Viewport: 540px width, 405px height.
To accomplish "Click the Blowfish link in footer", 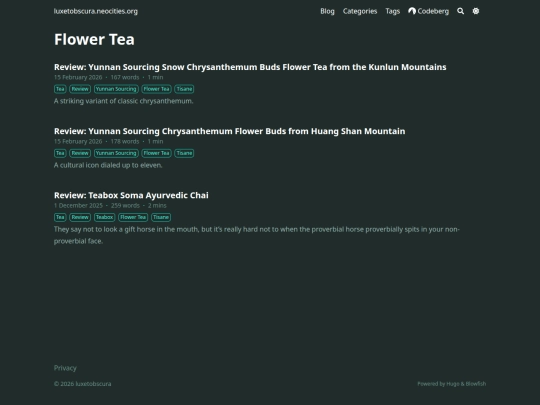I will point(476,384).
